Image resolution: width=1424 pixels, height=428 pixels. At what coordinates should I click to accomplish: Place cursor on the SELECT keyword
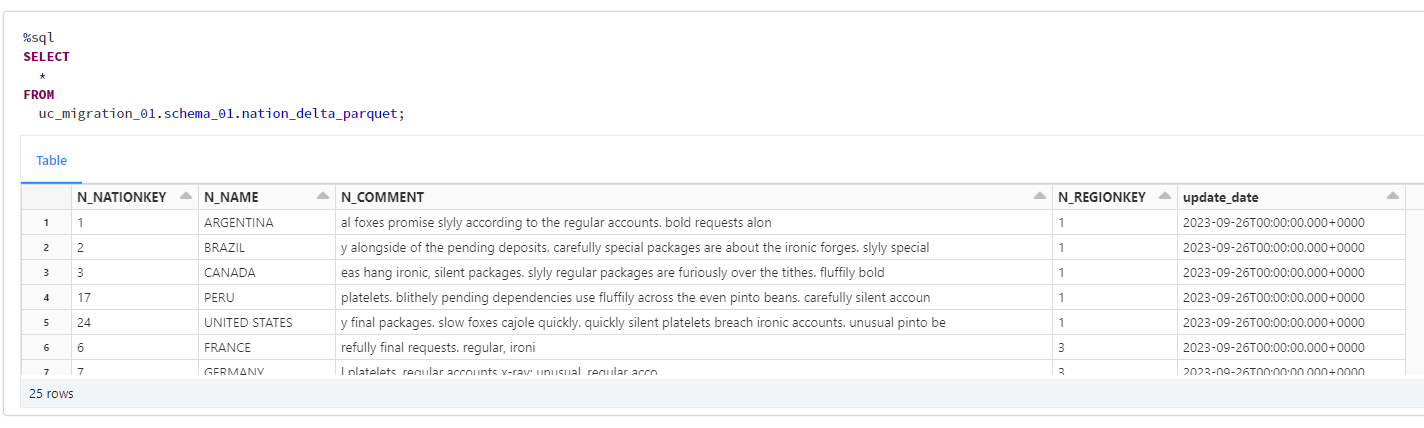click(47, 57)
